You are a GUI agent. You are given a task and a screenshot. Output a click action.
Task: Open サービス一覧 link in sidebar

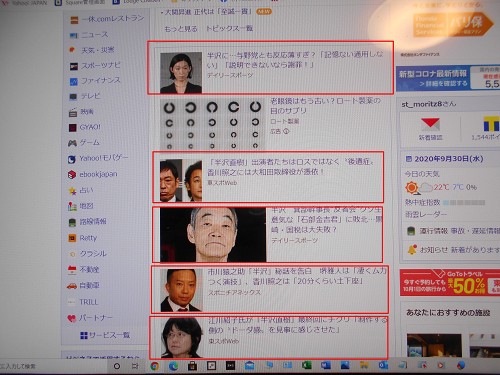[x=105, y=335]
